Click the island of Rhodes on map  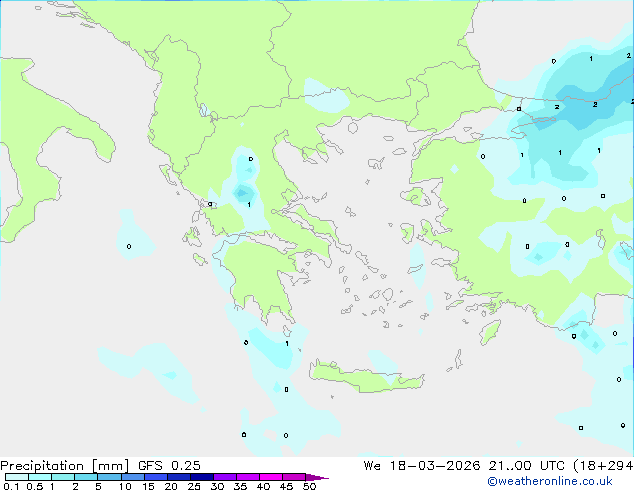[x=490, y=332]
